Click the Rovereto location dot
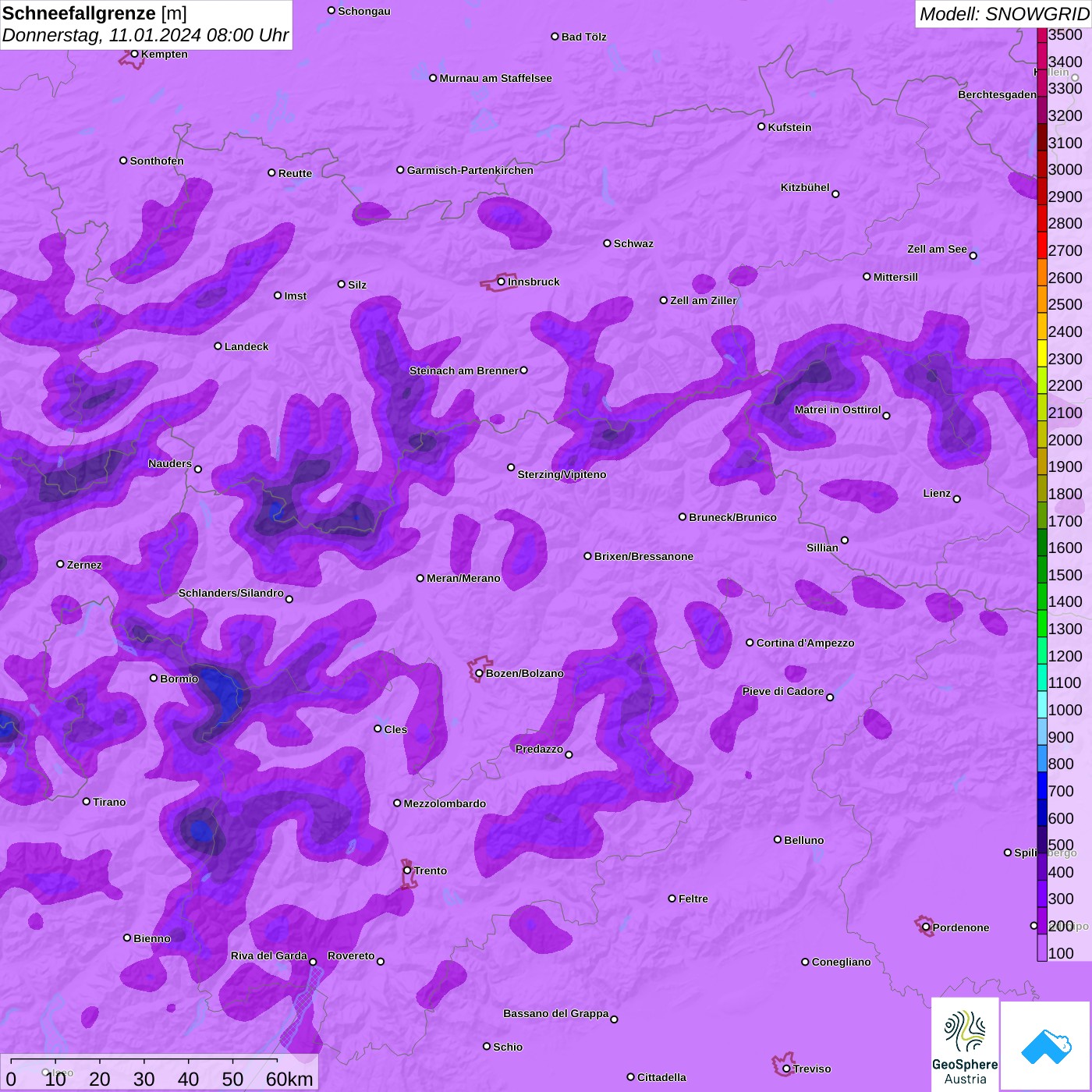 pyautogui.click(x=381, y=961)
